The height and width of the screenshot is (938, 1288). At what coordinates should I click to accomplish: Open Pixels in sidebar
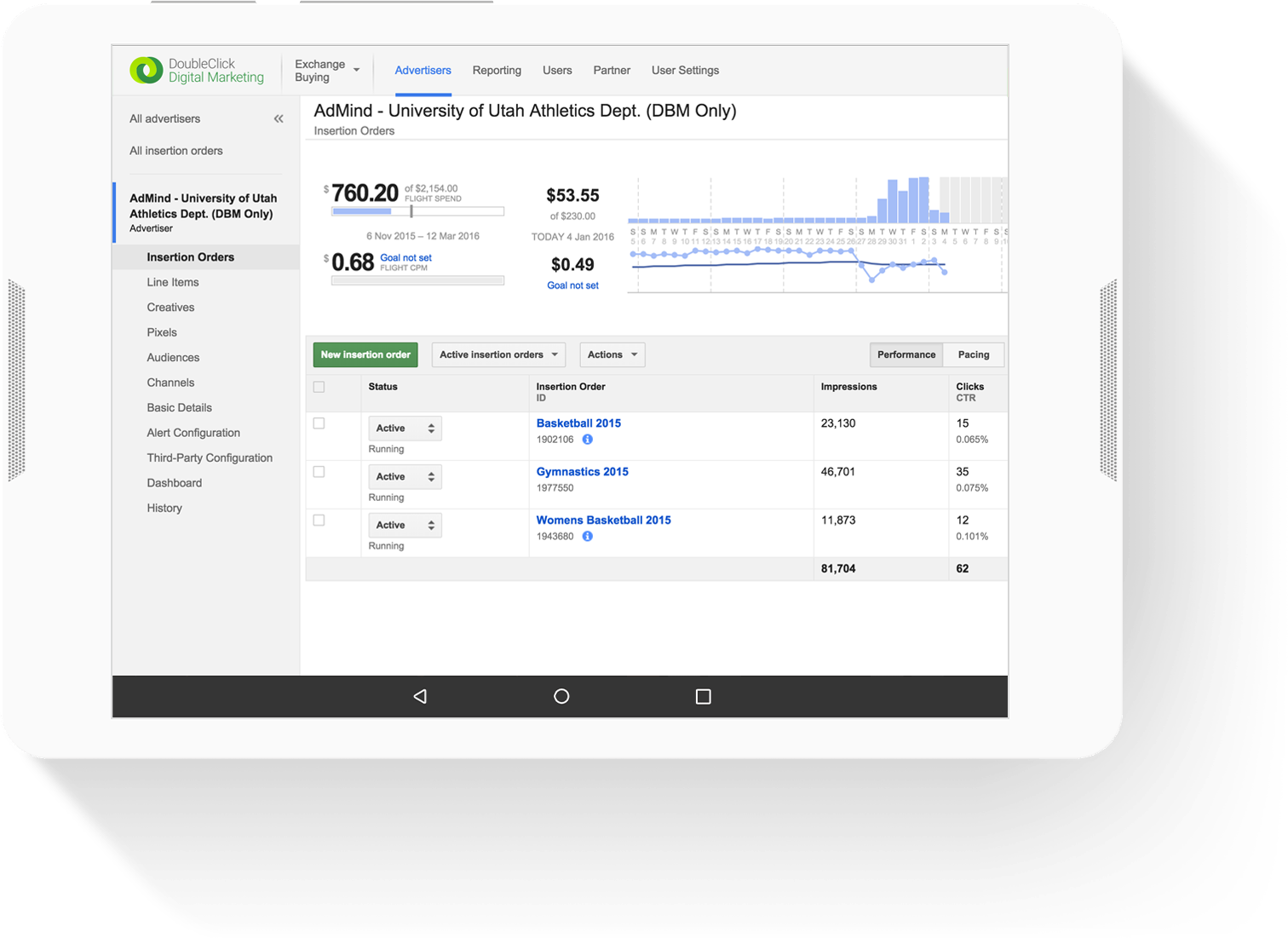162,333
